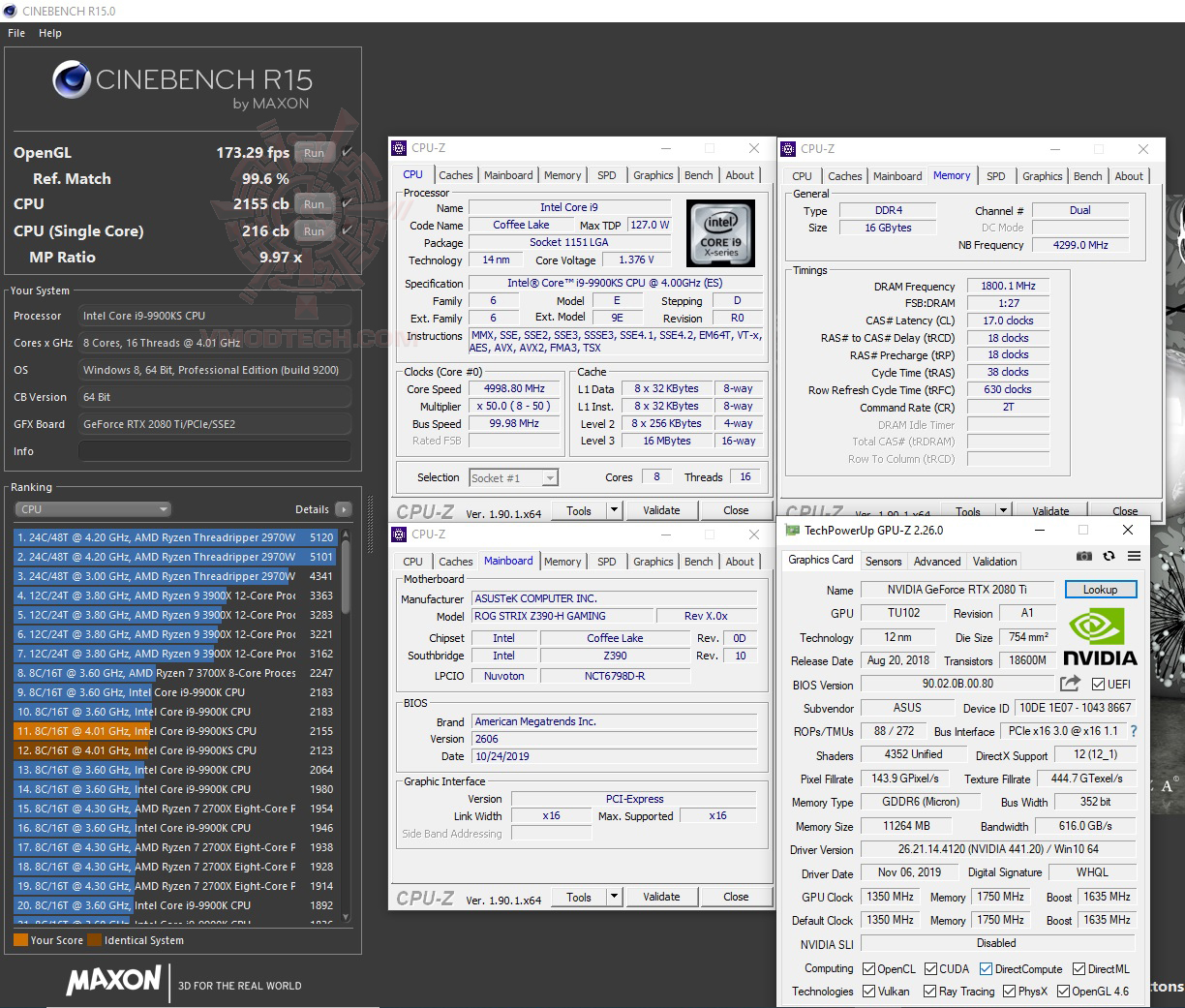
Task: Open the Tools dropdown arrow in Mainboard CPU-Z
Action: tap(614, 897)
